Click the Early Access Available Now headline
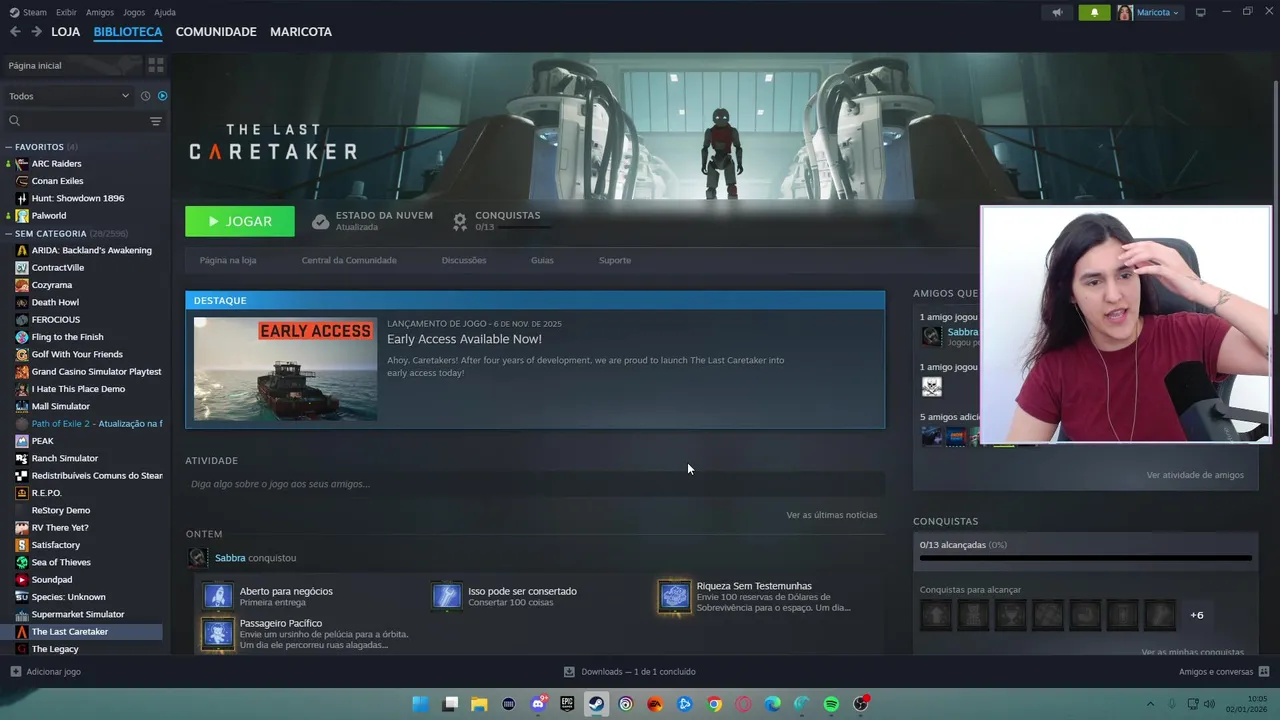The width and height of the screenshot is (1280, 720). [x=464, y=339]
